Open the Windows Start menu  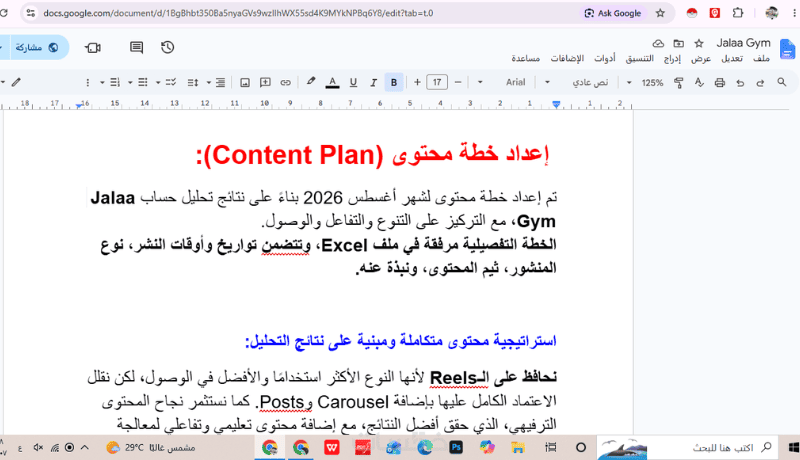(x=792, y=448)
